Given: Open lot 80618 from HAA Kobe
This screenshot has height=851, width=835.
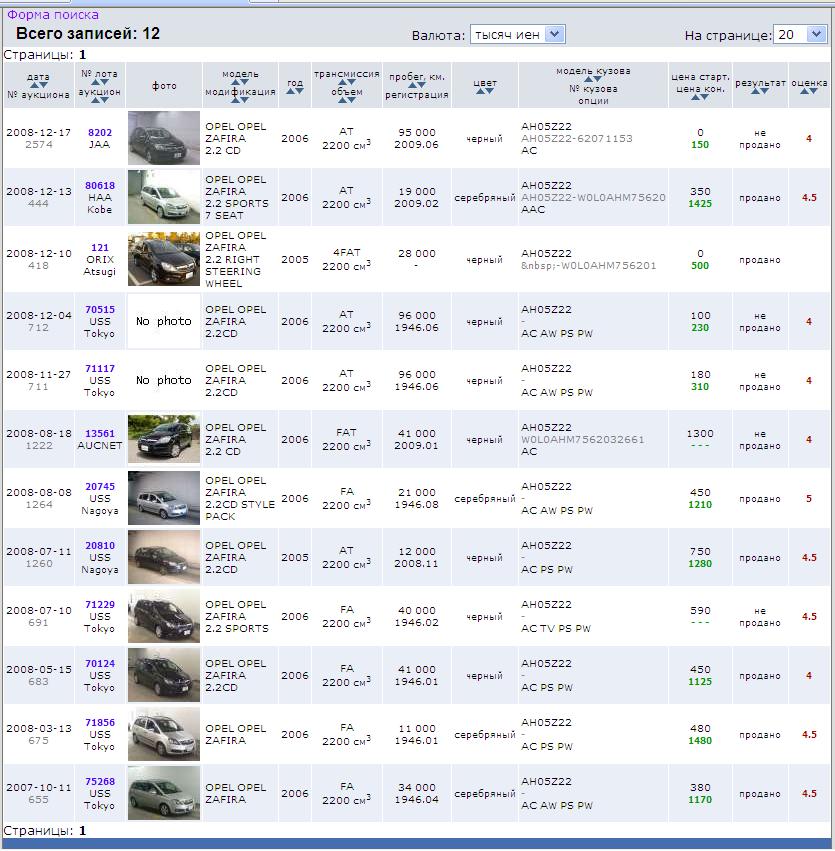Looking at the screenshot, I should click(x=100, y=186).
